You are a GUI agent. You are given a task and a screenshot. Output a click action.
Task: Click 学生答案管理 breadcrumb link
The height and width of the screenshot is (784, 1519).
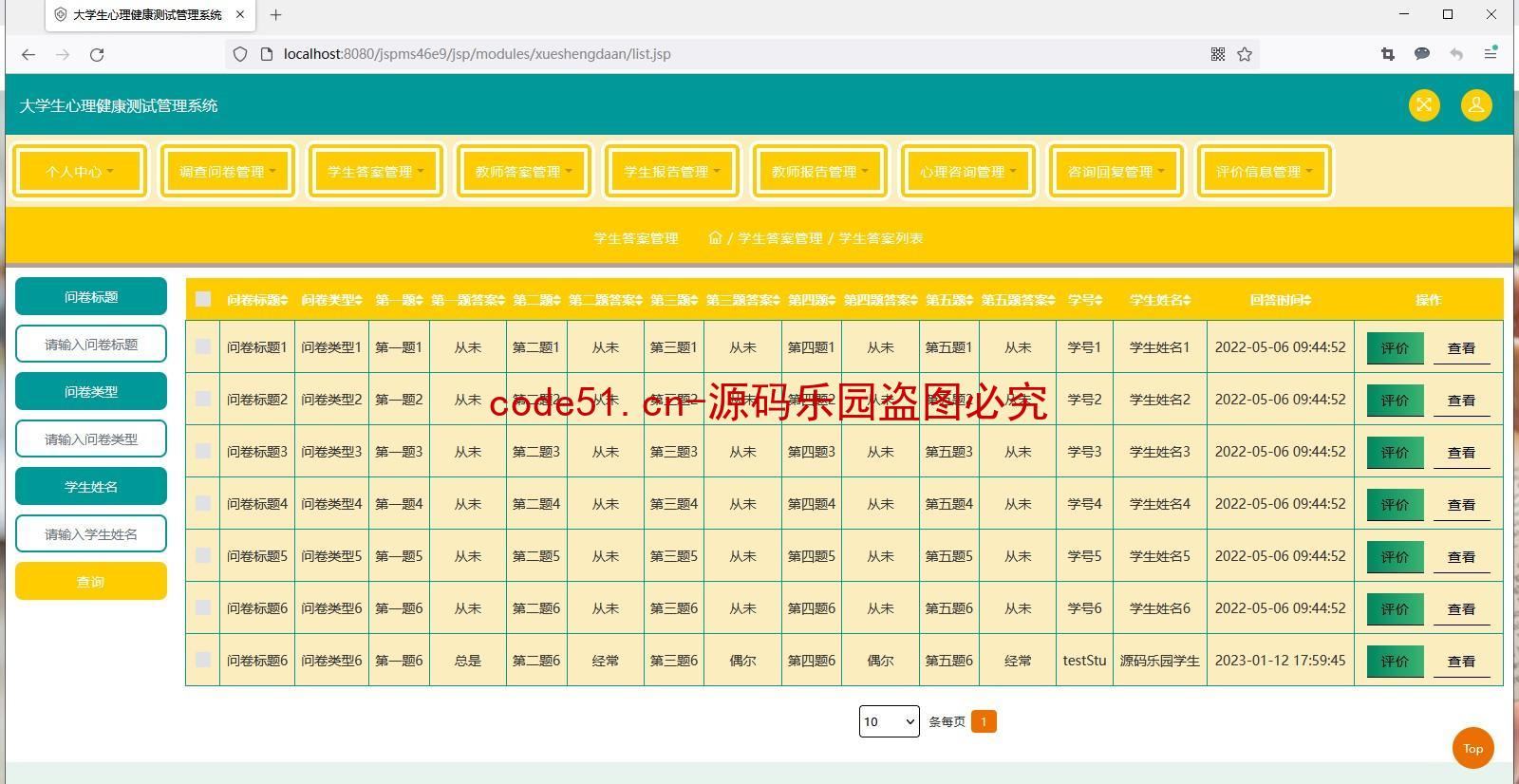click(780, 238)
